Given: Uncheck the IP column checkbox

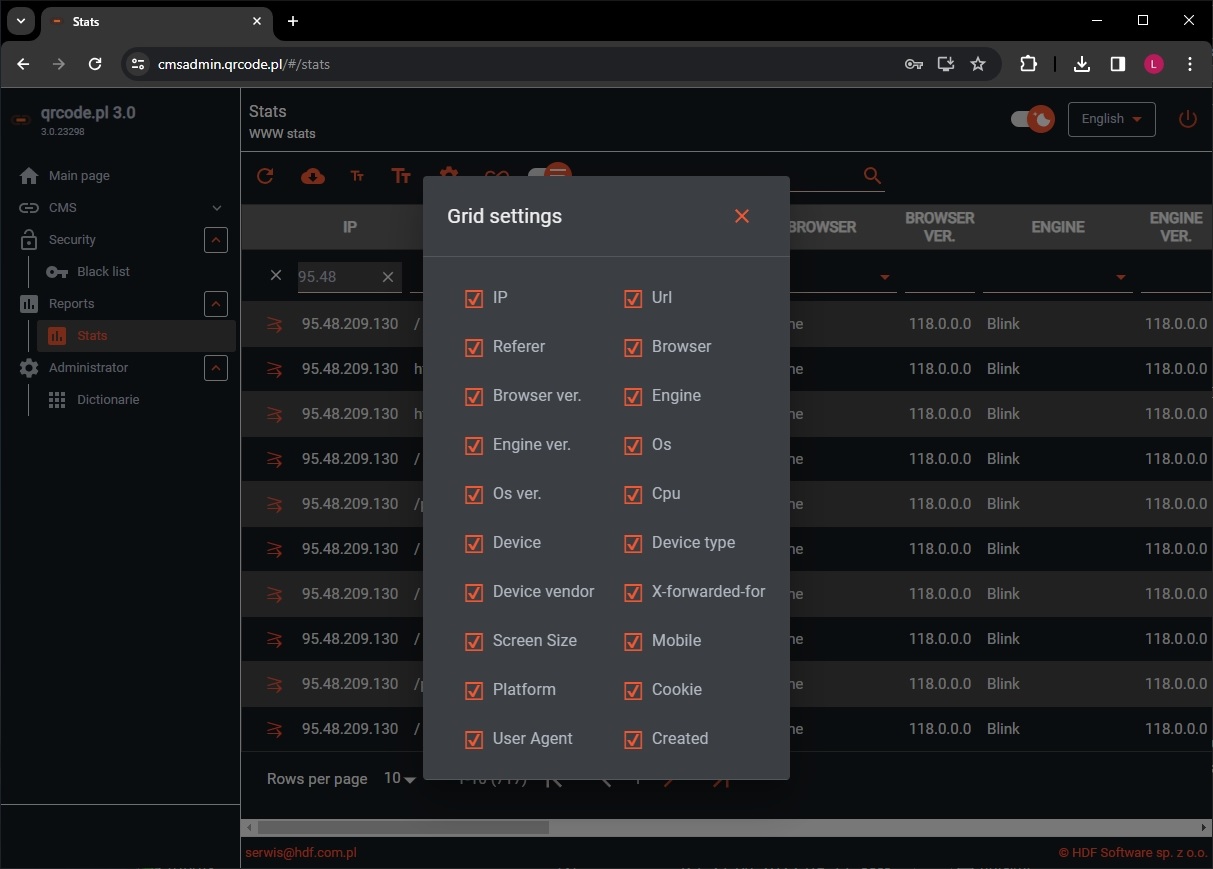Looking at the screenshot, I should pyautogui.click(x=473, y=298).
